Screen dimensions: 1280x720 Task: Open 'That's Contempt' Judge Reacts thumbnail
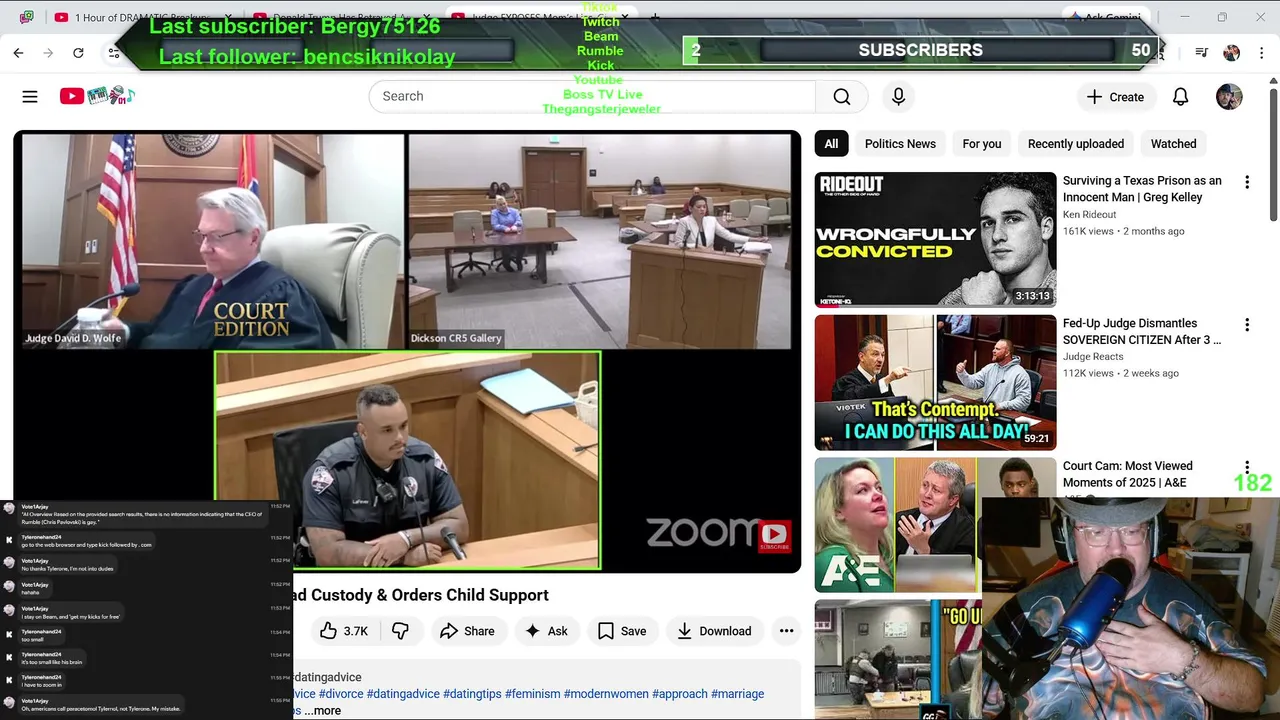click(935, 382)
